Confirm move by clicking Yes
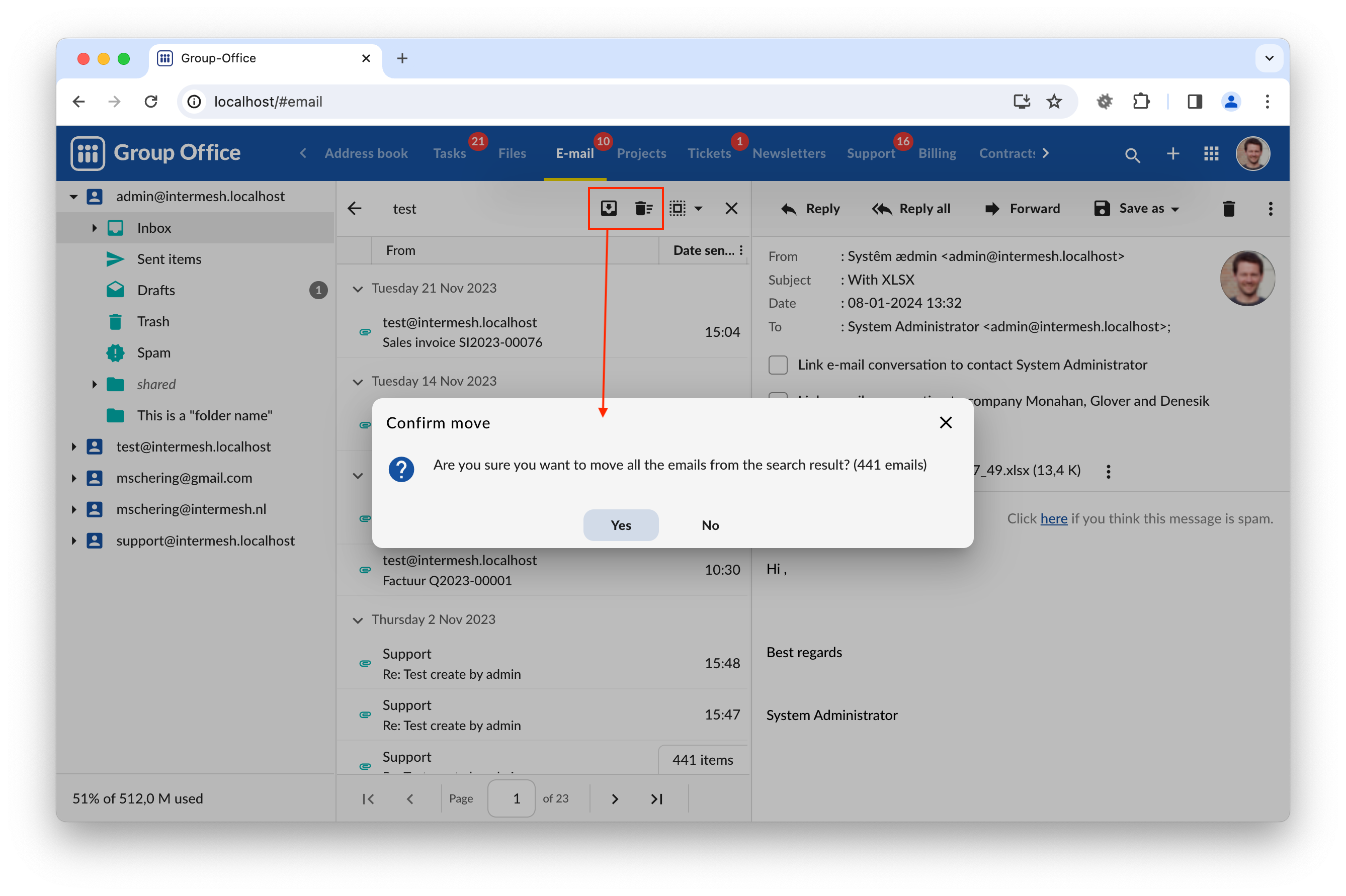1346x896 pixels. 620,525
